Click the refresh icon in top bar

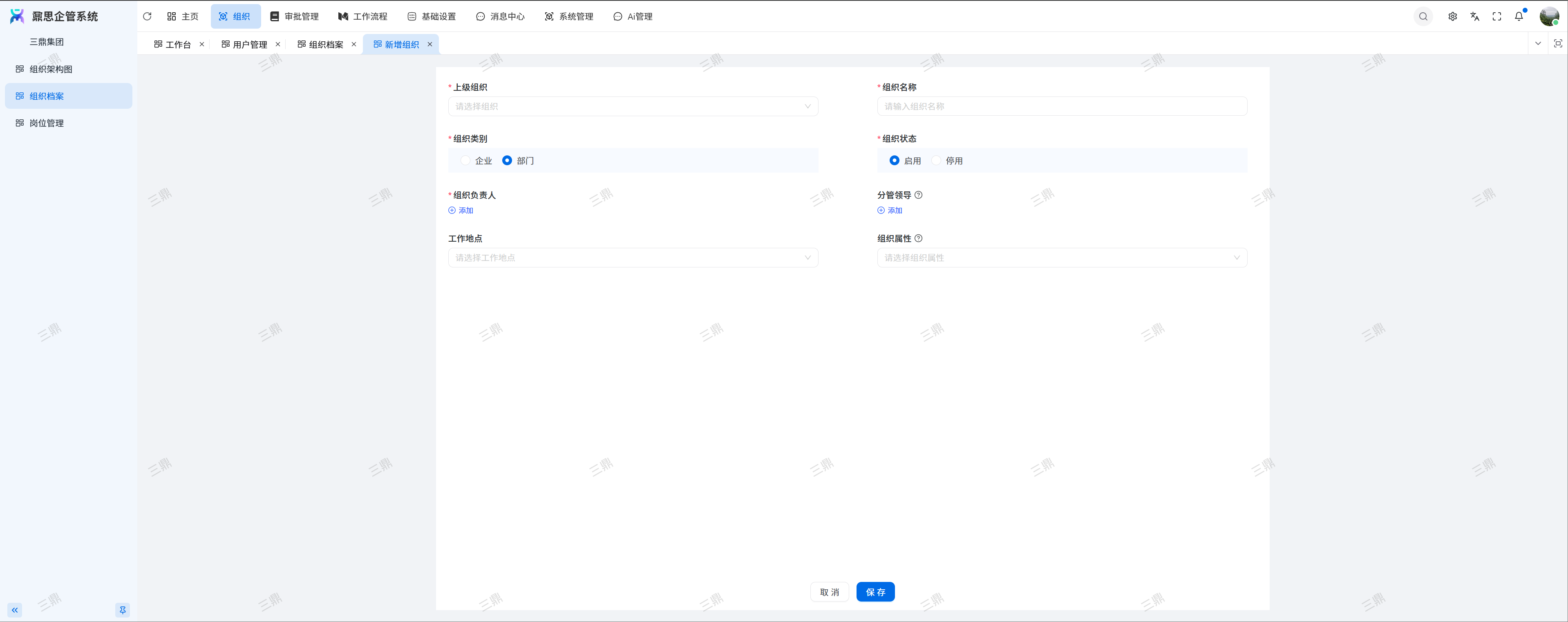147,16
